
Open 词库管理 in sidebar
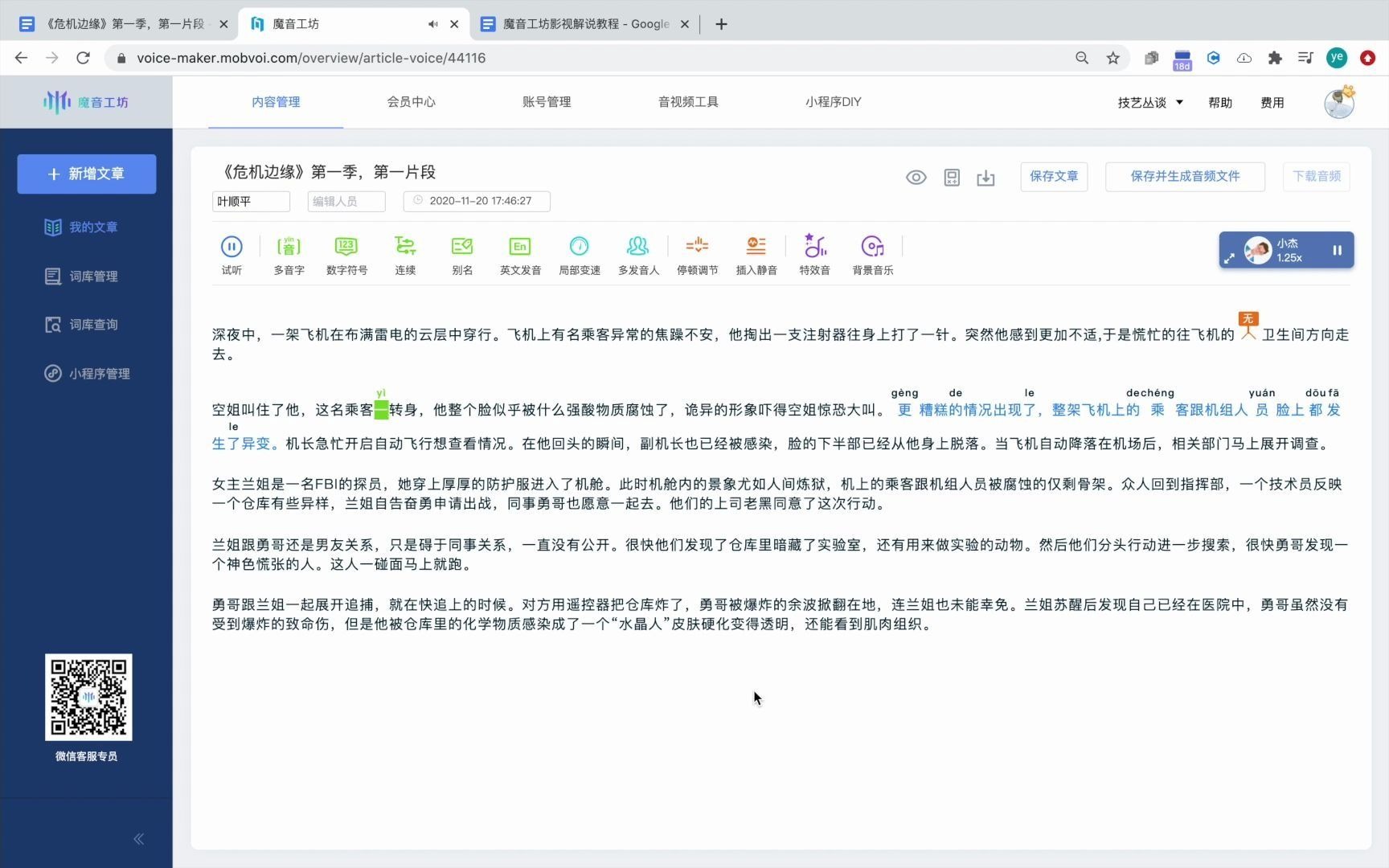pyautogui.click(x=81, y=276)
